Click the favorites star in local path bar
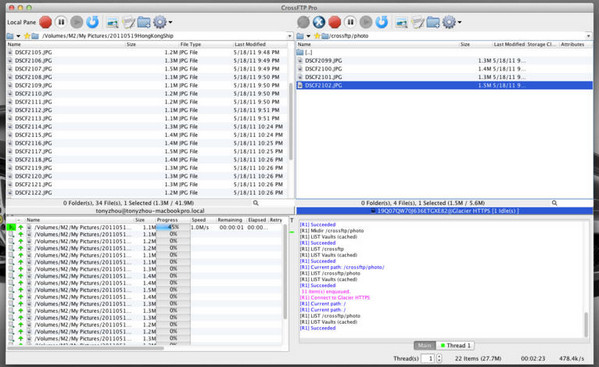Image resolution: width=599 pixels, height=367 pixels. click(x=27, y=36)
